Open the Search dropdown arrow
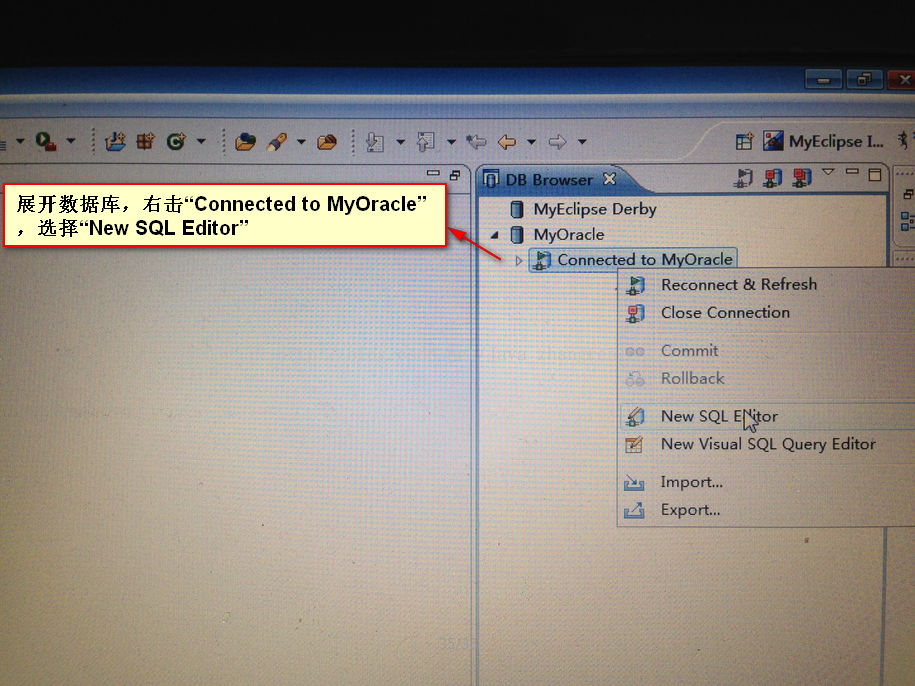The height and width of the screenshot is (686, 915). pyautogui.click(x=301, y=141)
